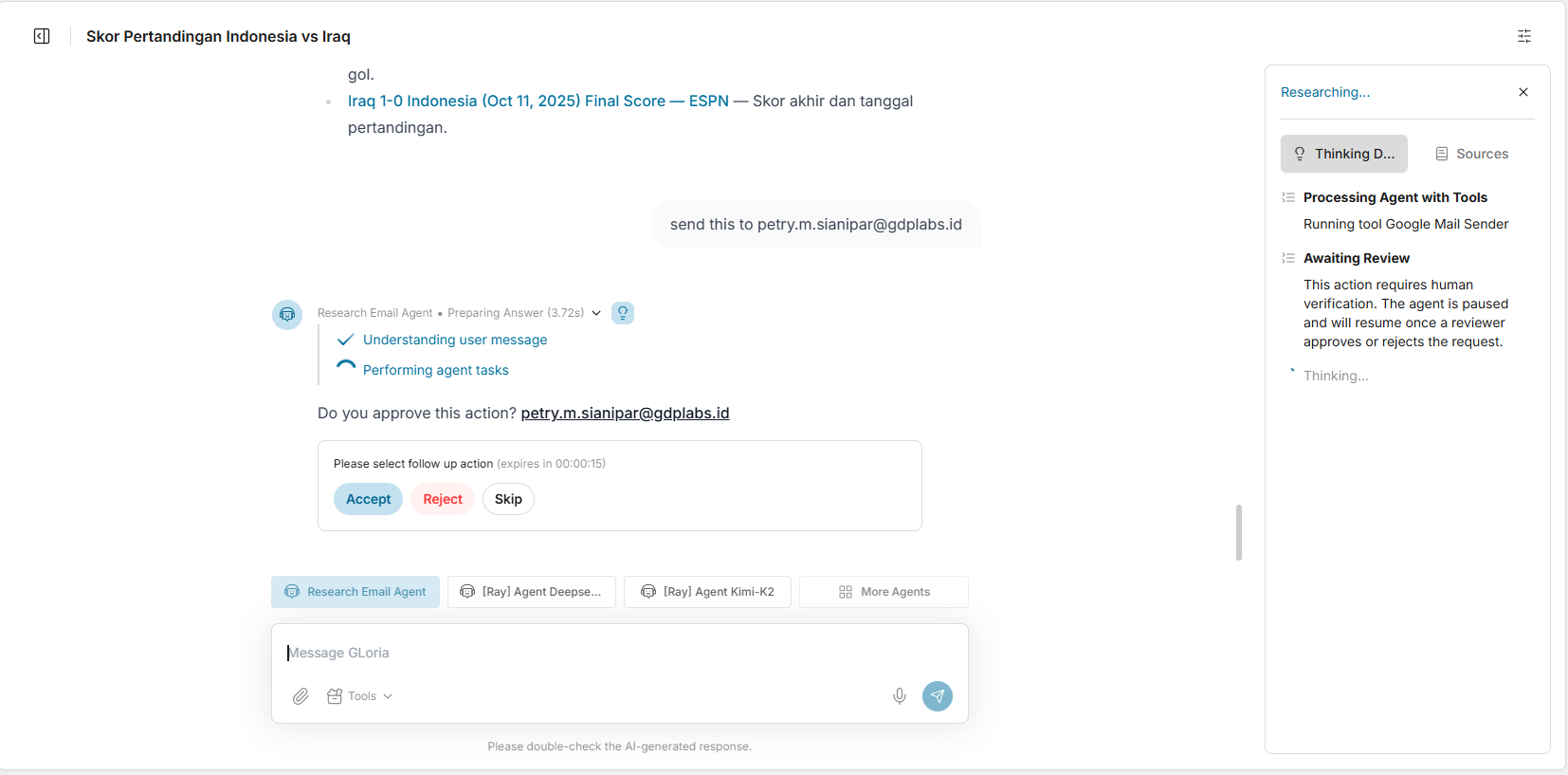Click the lightbulb thinking icon
1568x775 pixels.
[623, 313]
